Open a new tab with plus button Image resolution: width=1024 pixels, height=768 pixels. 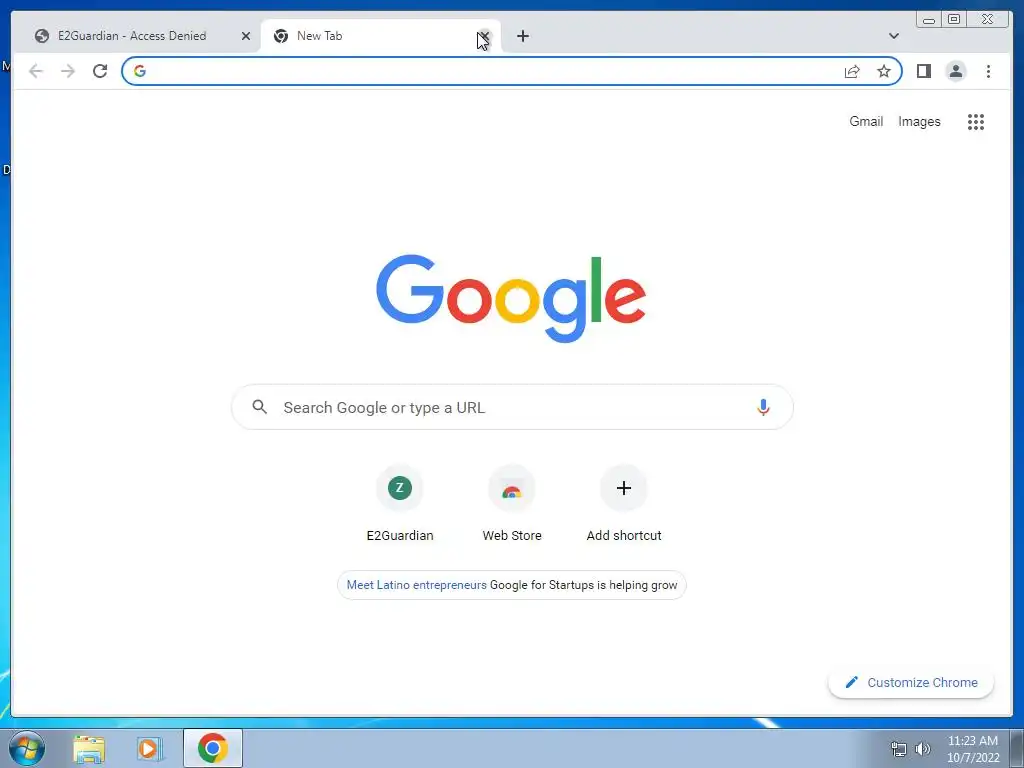tap(522, 36)
